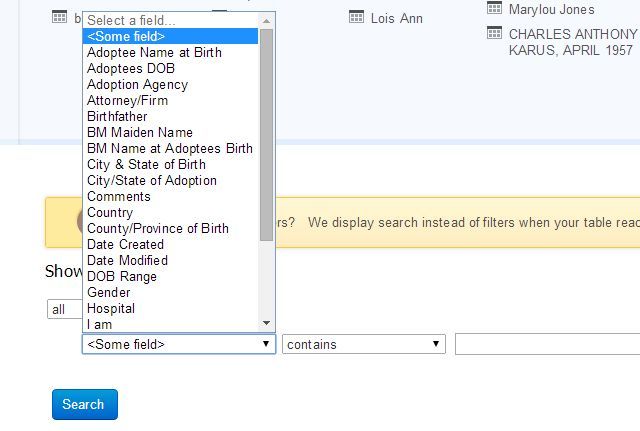The image size is (640, 431).
Task: Select "Adoptee Name at Birth" from list
Action: click(x=154, y=52)
